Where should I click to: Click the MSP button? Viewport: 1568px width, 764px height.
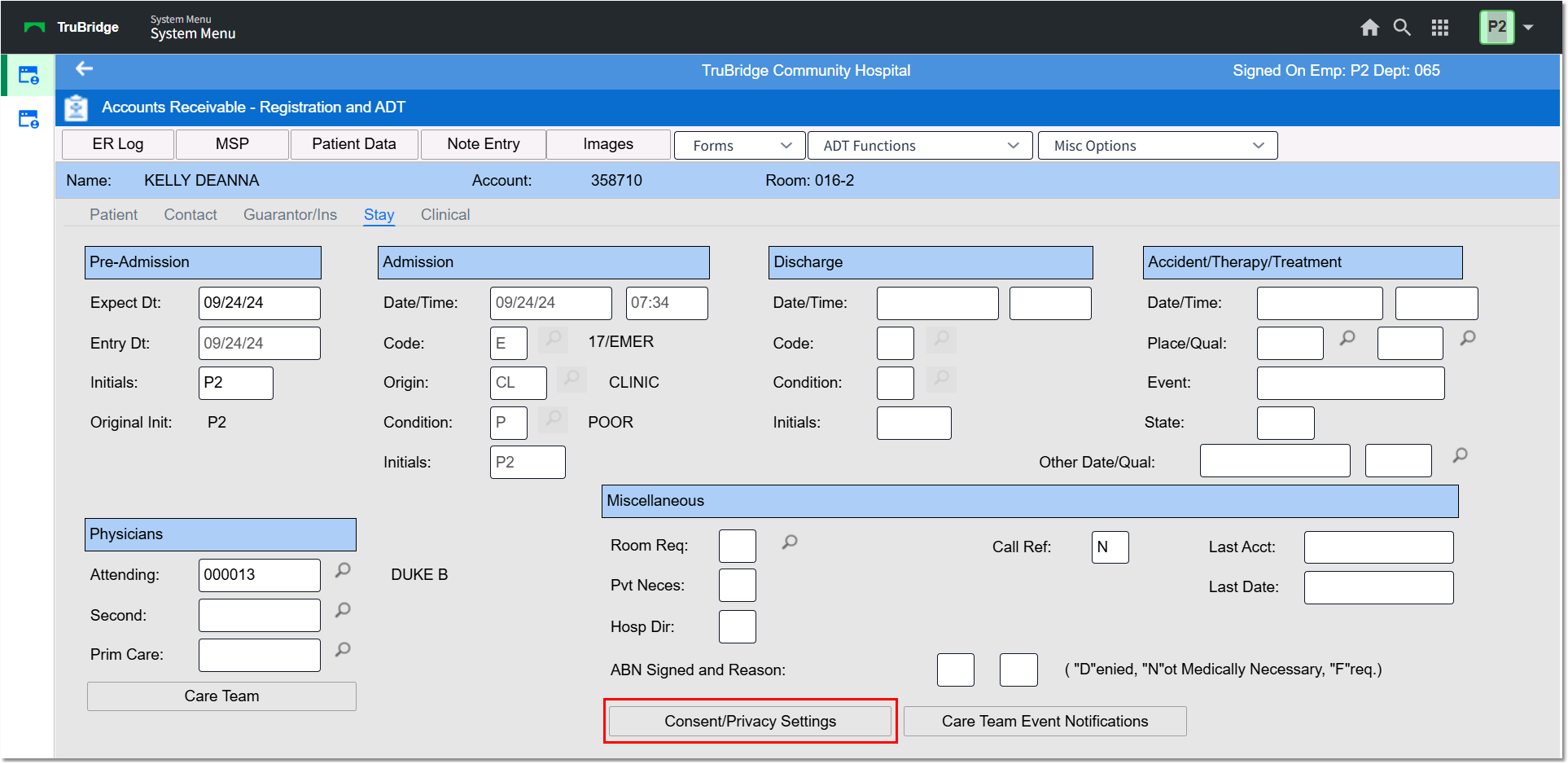tap(232, 144)
